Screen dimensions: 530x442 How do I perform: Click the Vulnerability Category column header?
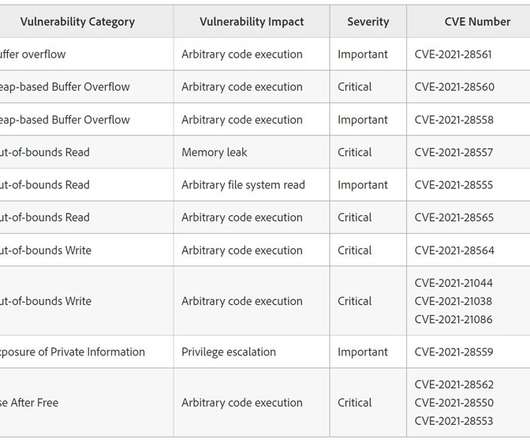pos(77,22)
